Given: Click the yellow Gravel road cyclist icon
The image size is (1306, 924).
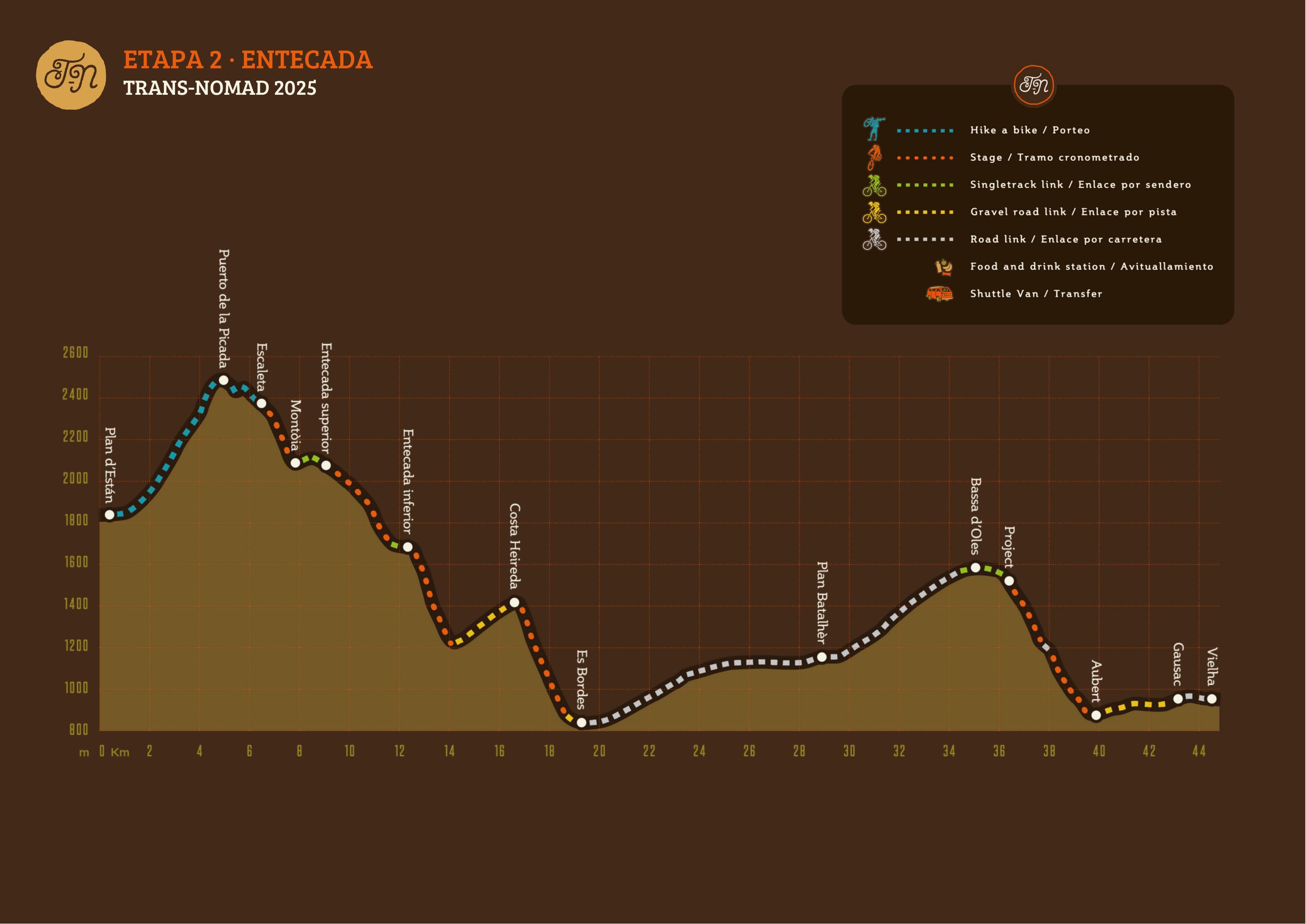Looking at the screenshot, I should tap(874, 212).
